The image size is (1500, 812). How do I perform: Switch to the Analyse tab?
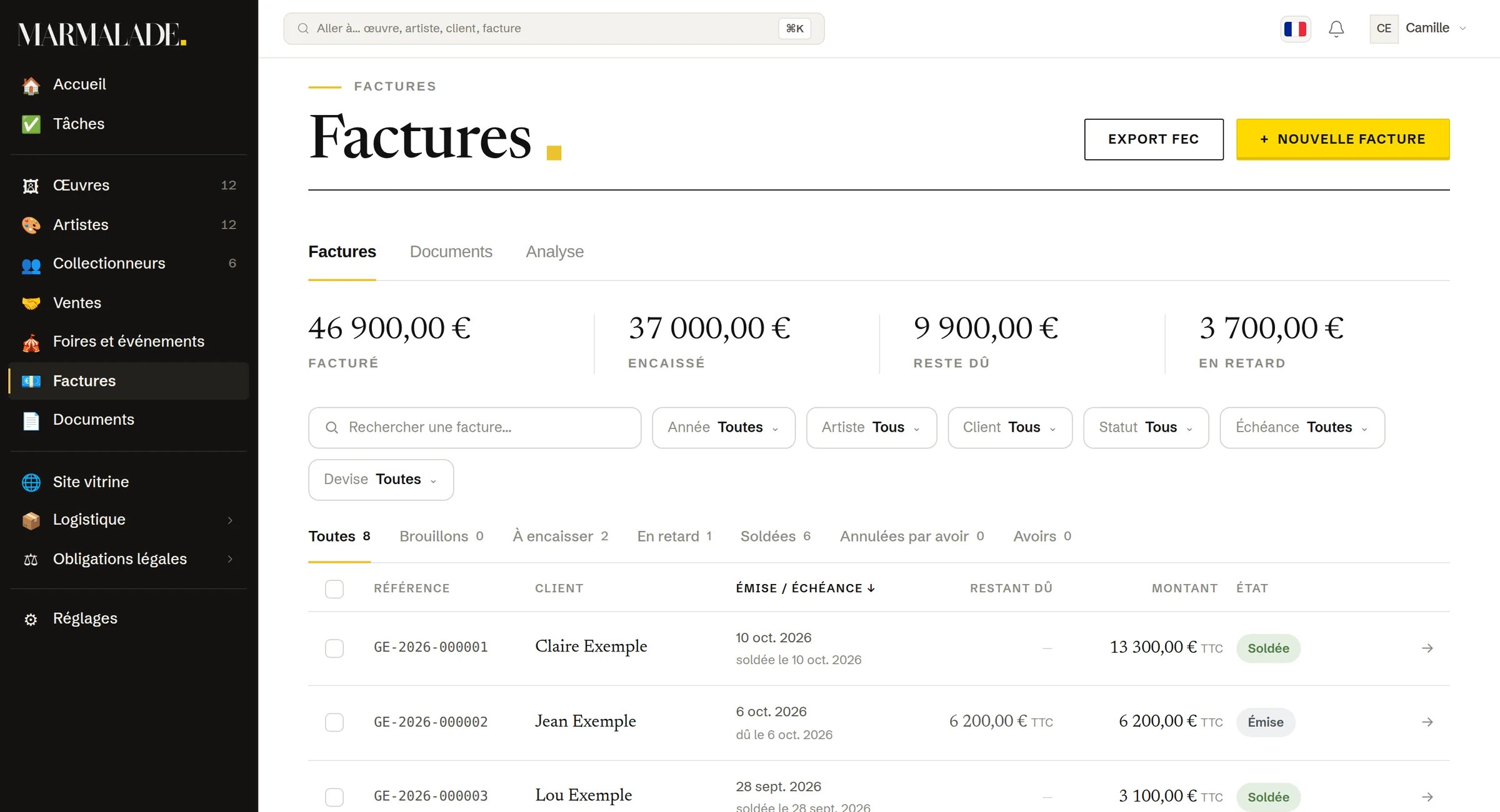(555, 252)
